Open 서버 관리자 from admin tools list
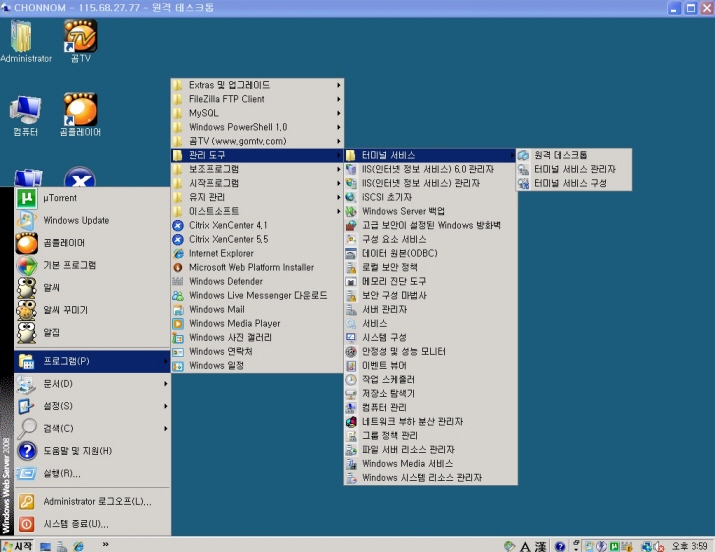The width and height of the screenshot is (715, 552). coord(384,310)
